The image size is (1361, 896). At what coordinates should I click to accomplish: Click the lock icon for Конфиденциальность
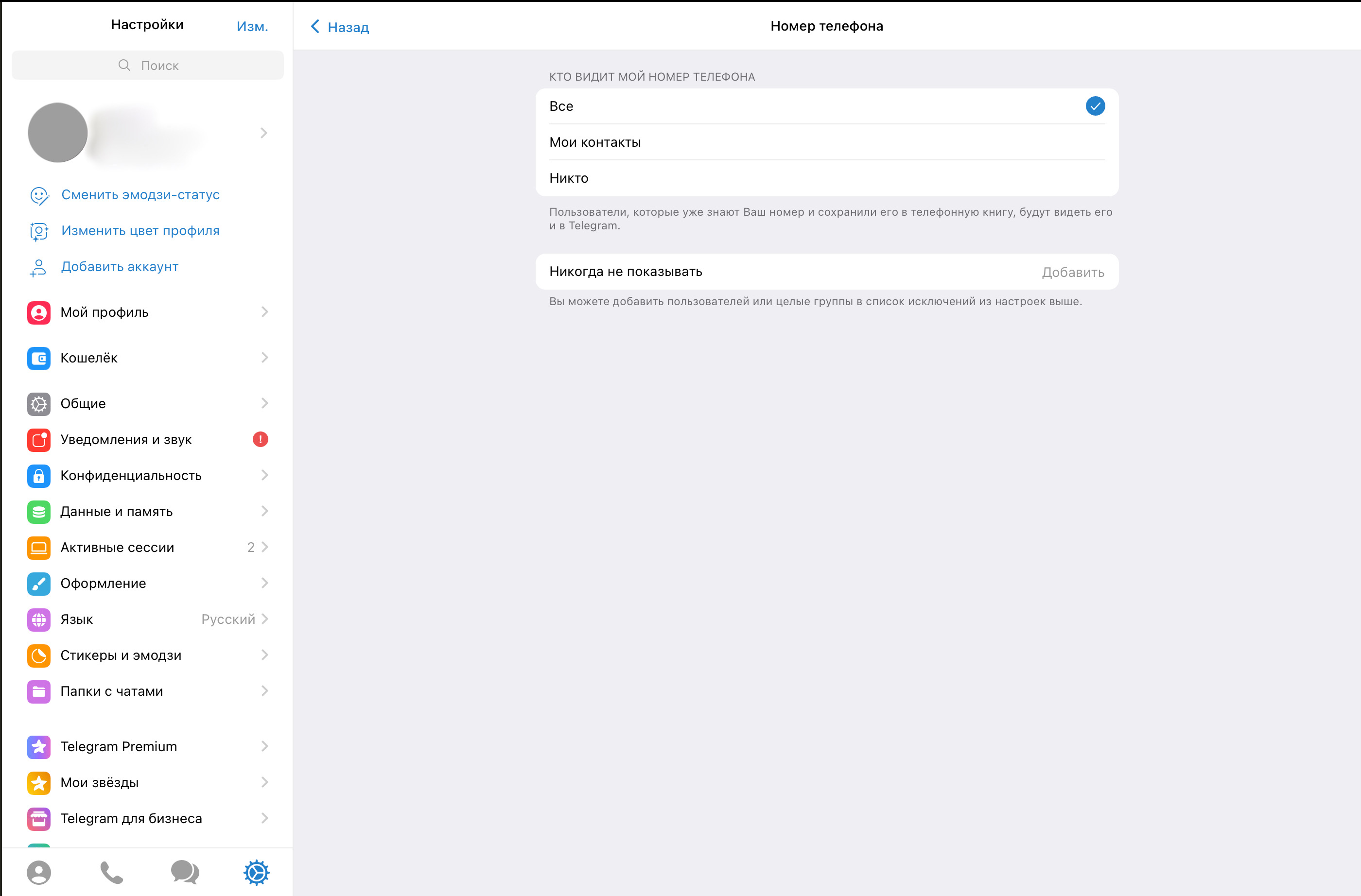coord(39,475)
